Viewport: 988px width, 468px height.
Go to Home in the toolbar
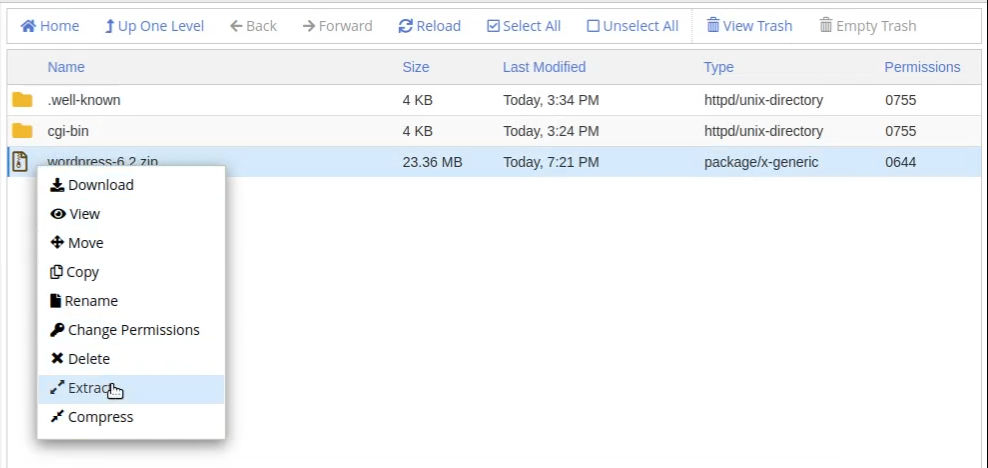pos(50,26)
